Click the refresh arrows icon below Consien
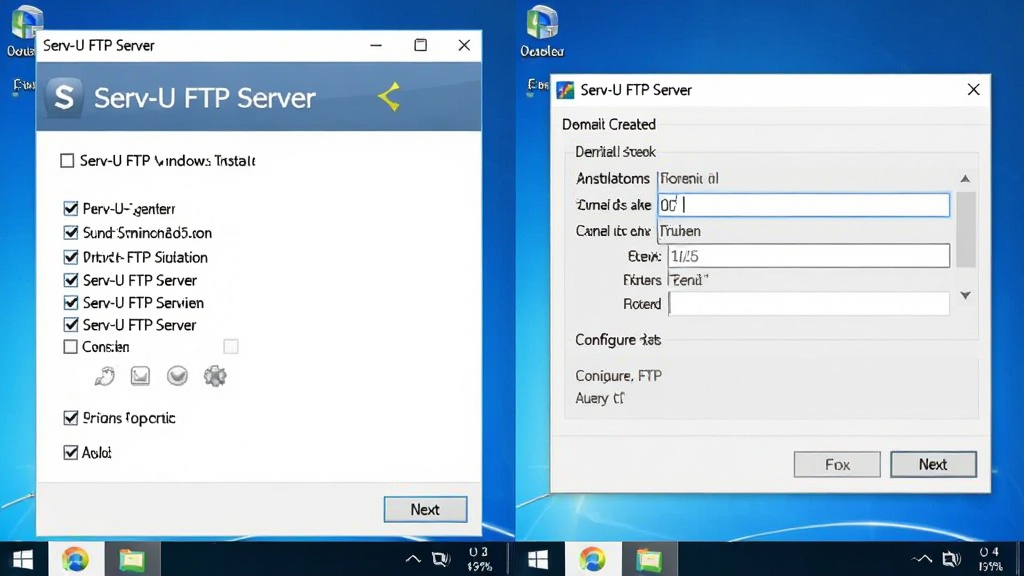1024x576 pixels. tap(104, 376)
